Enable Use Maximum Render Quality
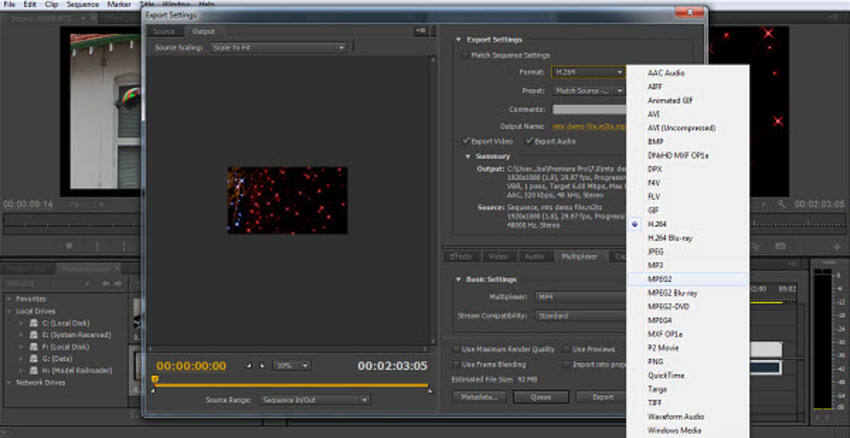 (456, 349)
